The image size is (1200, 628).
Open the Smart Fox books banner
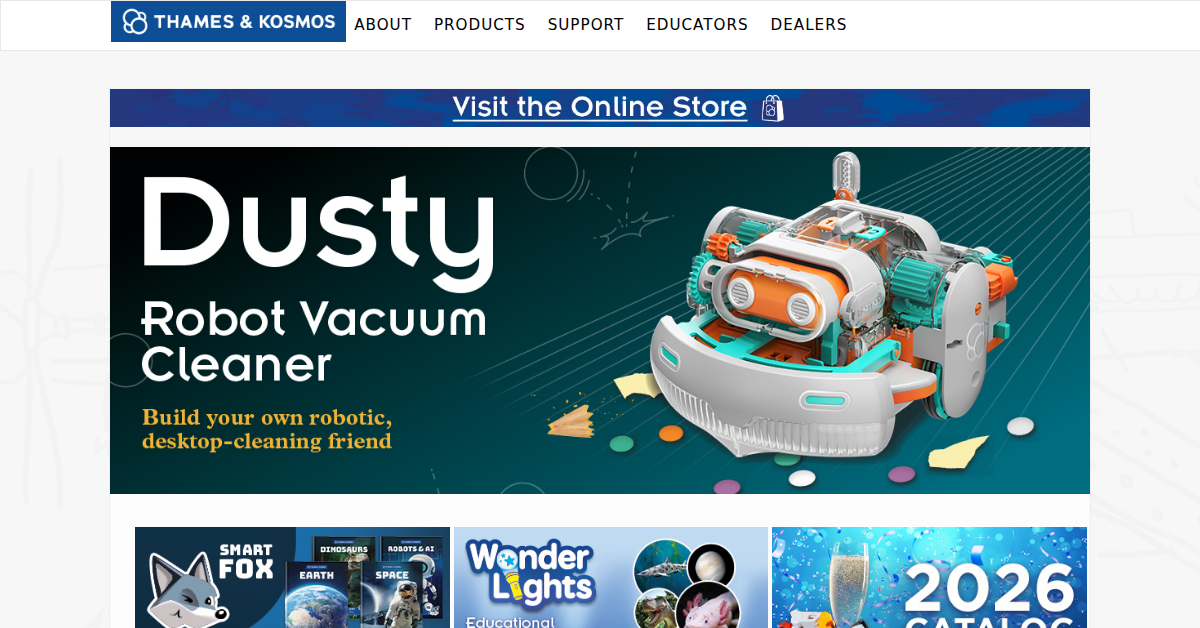coord(292,578)
